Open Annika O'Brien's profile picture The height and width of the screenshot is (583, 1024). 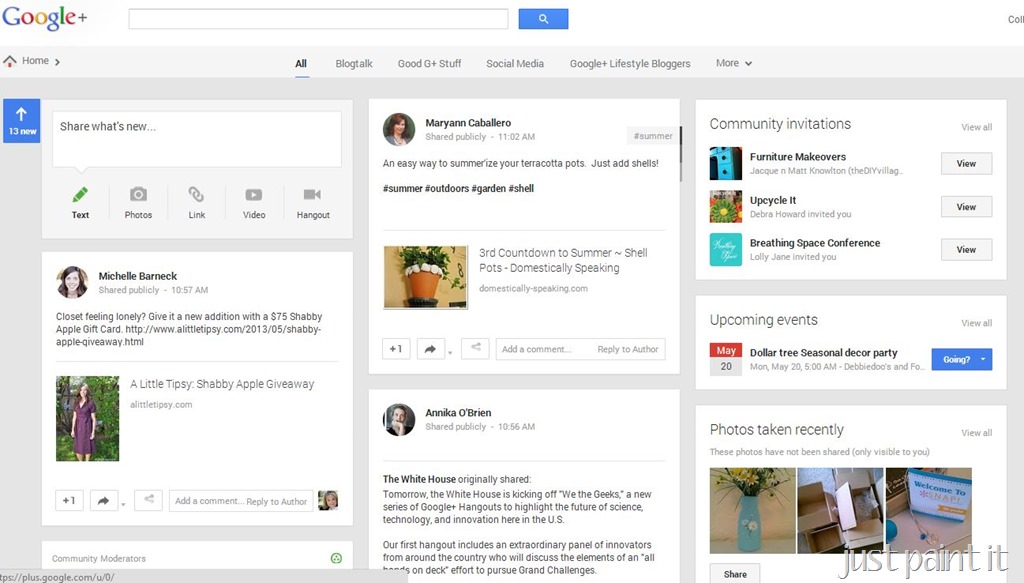point(399,419)
